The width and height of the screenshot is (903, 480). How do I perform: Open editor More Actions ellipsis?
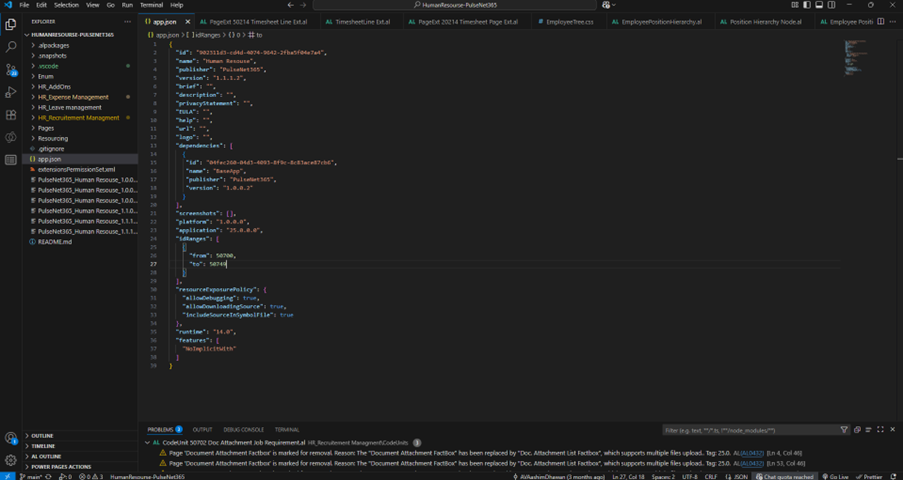coord(893,22)
